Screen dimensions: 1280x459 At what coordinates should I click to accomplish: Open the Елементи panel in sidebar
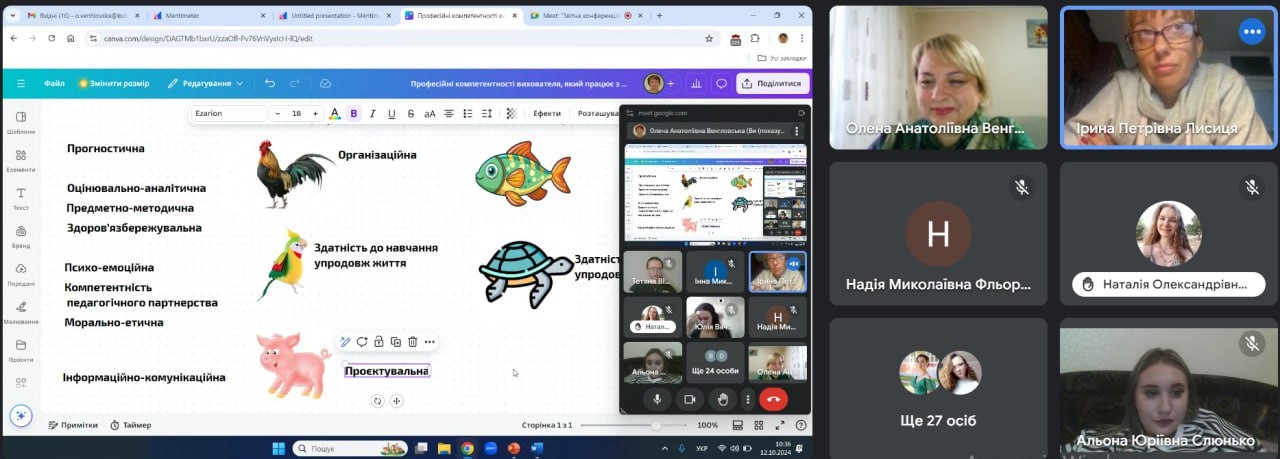(21, 160)
